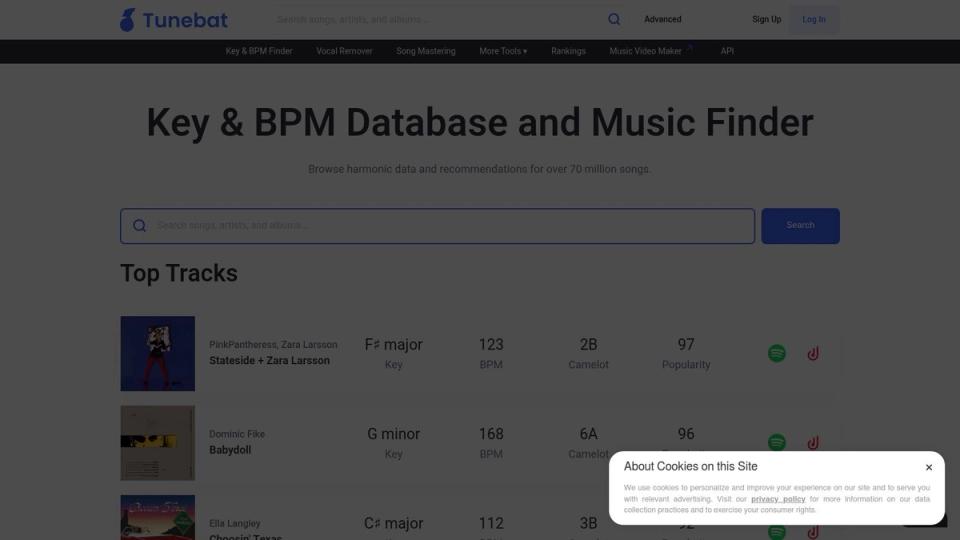Click the top header search field

point(438,20)
